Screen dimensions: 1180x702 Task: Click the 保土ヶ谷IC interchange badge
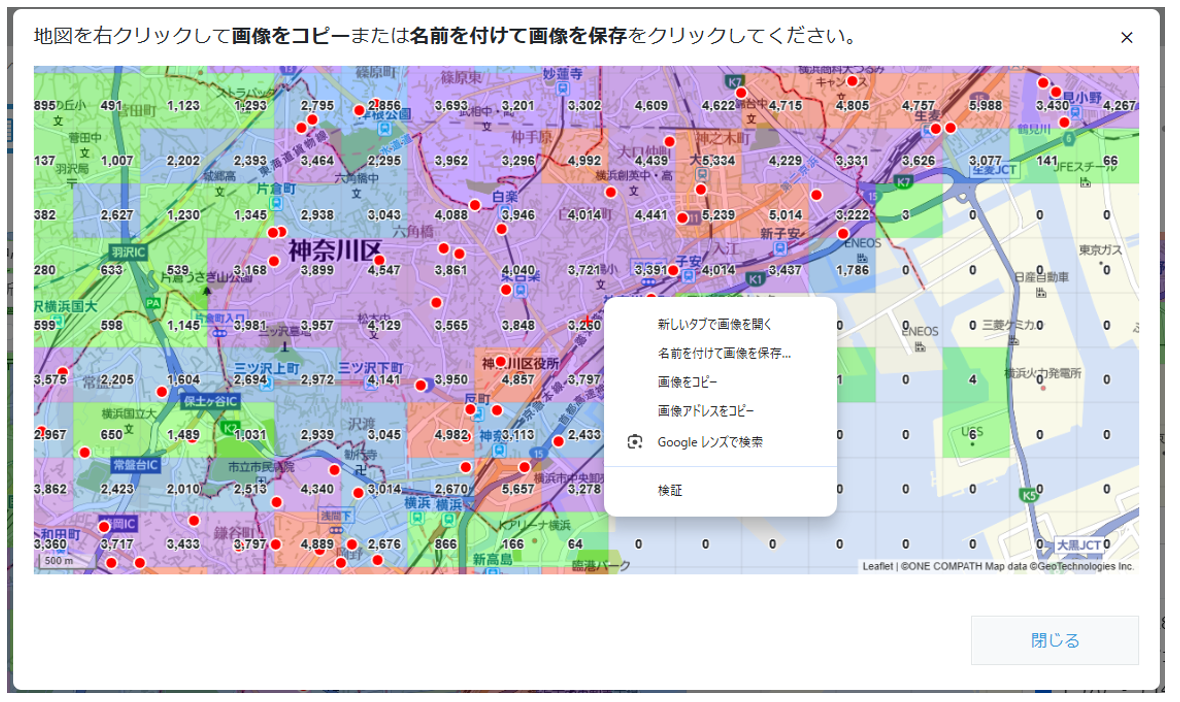[210, 401]
